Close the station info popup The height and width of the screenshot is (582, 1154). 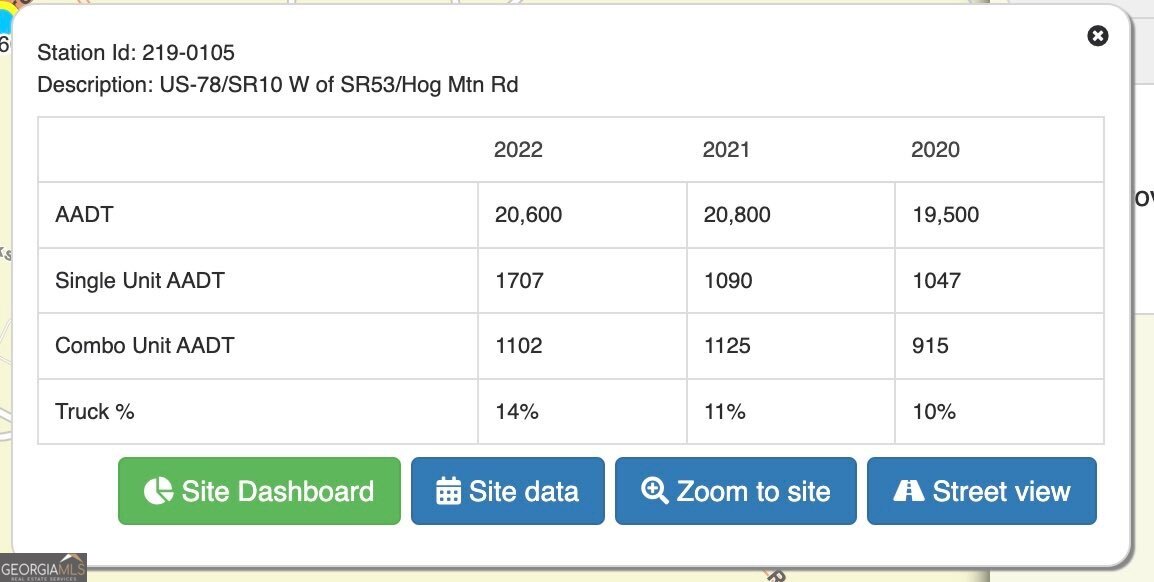tap(1098, 36)
